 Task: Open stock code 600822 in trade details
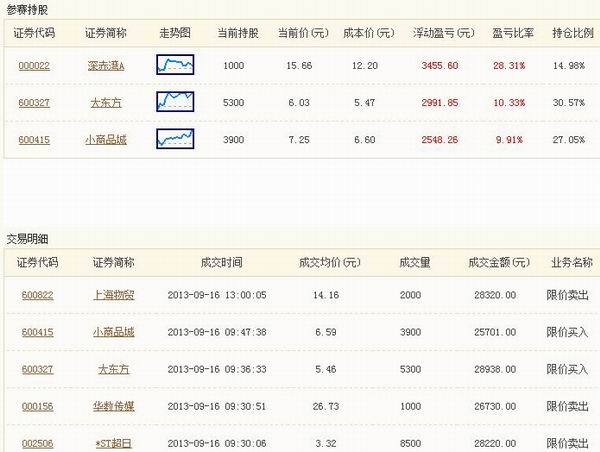click(x=38, y=295)
